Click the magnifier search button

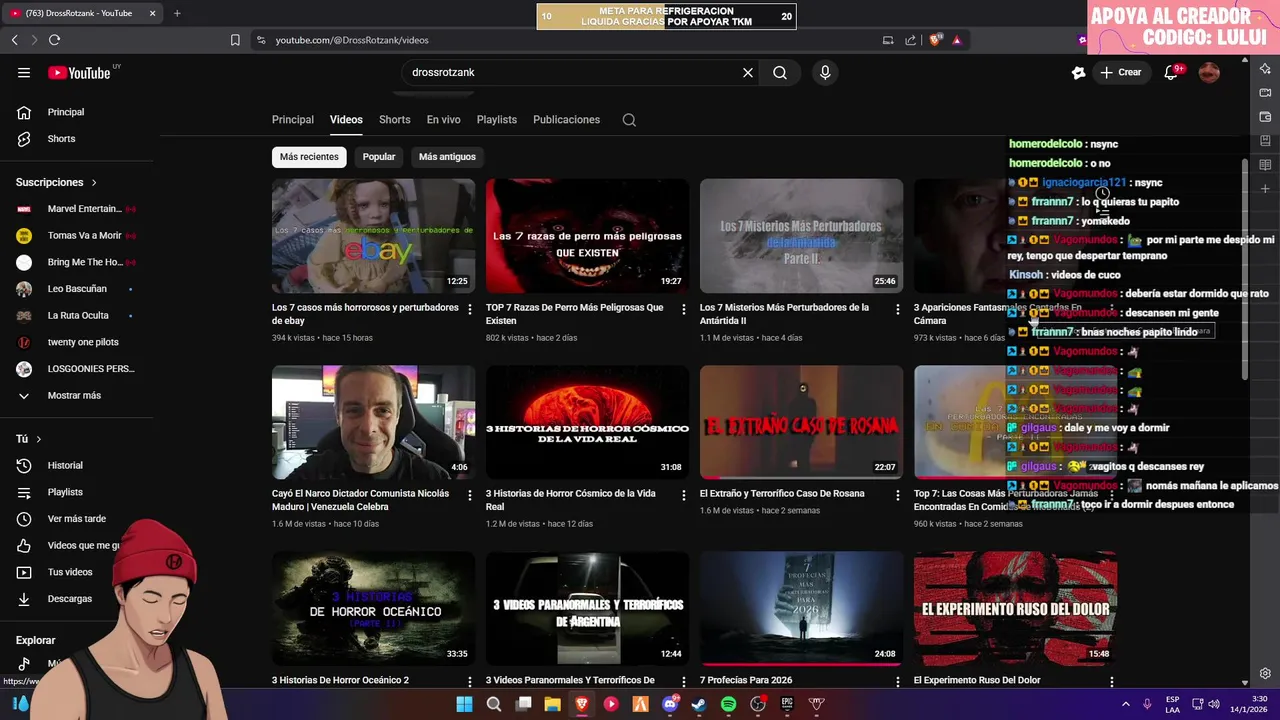point(780,72)
